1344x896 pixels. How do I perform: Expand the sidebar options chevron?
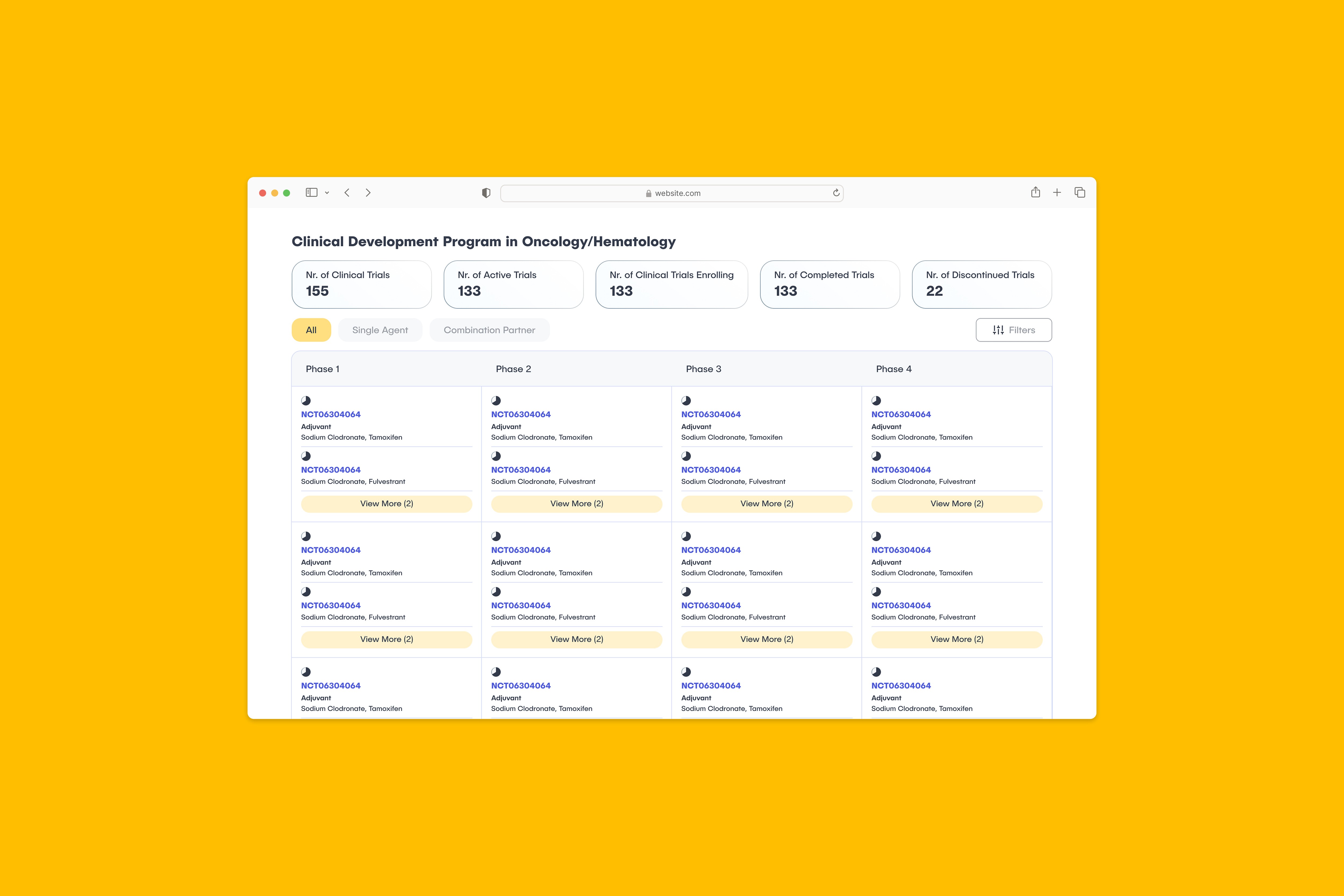click(327, 193)
